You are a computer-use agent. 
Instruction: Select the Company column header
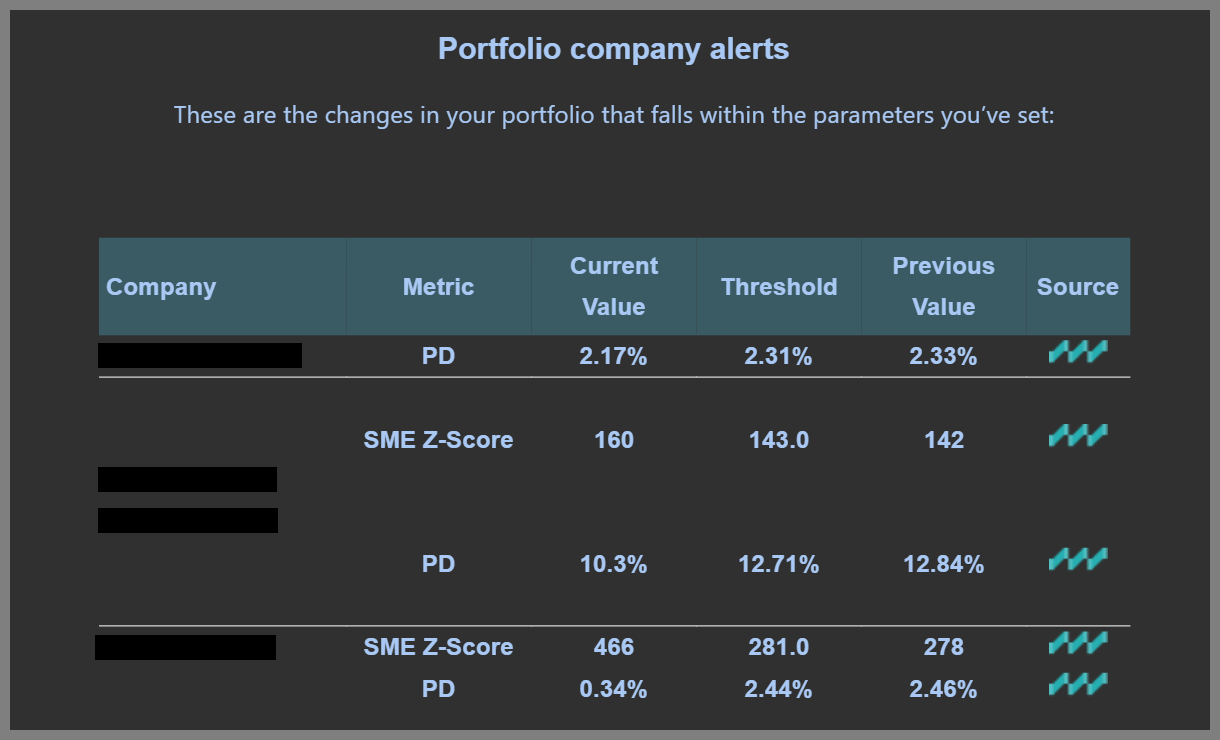(161, 287)
